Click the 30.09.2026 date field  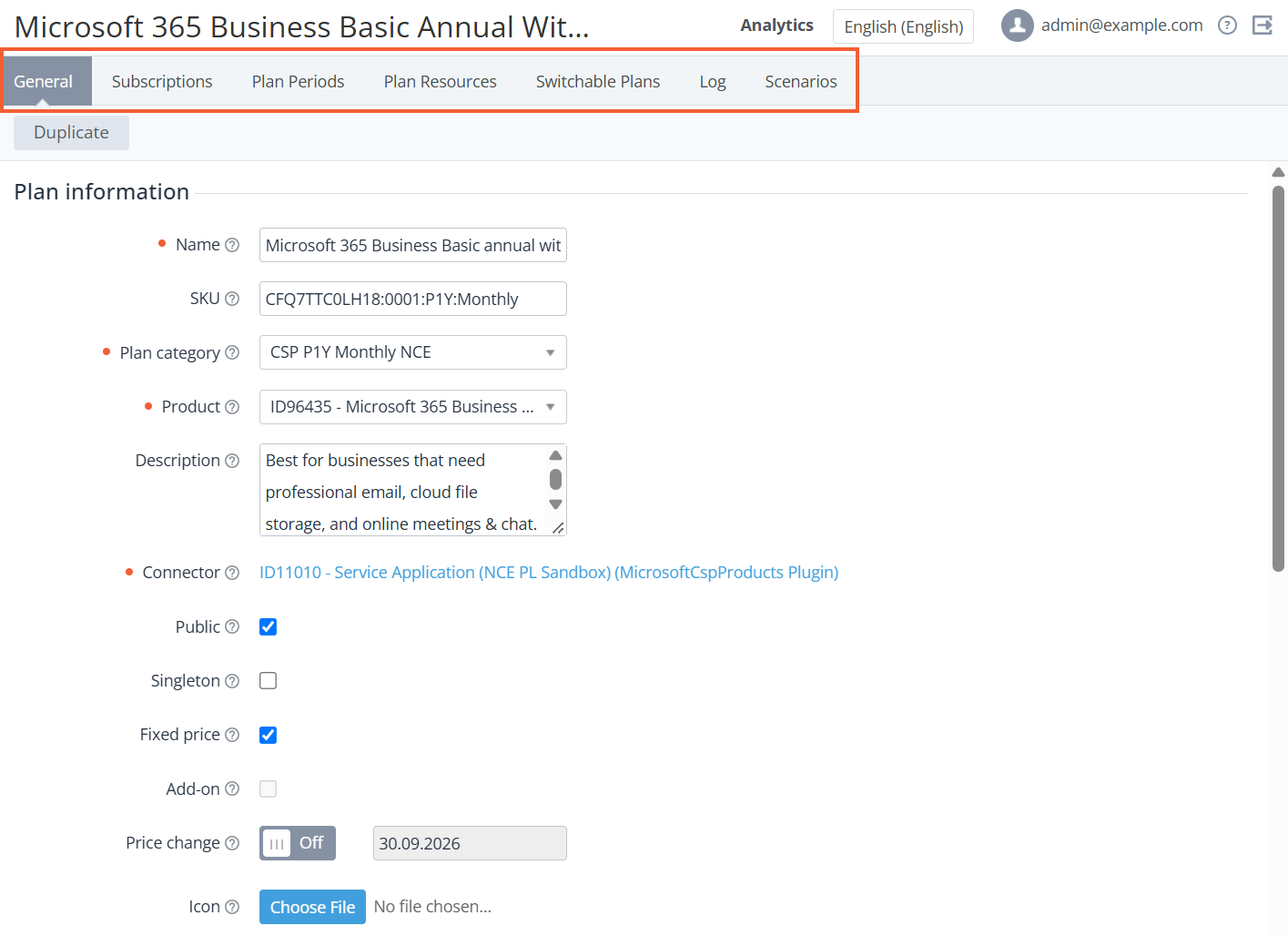point(470,843)
